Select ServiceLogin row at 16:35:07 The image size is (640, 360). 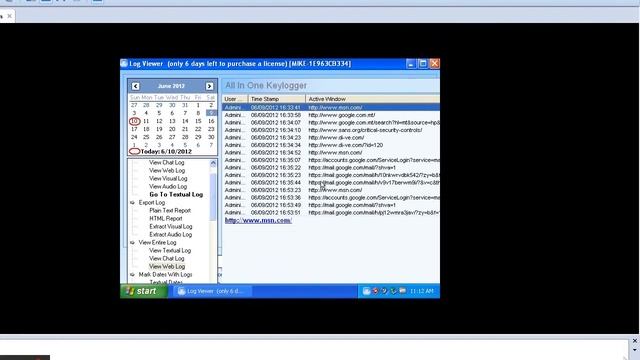pyautogui.click(x=331, y=160)
